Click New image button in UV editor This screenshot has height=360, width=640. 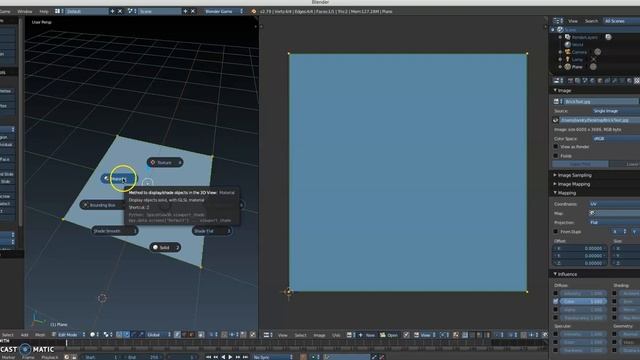367,335
